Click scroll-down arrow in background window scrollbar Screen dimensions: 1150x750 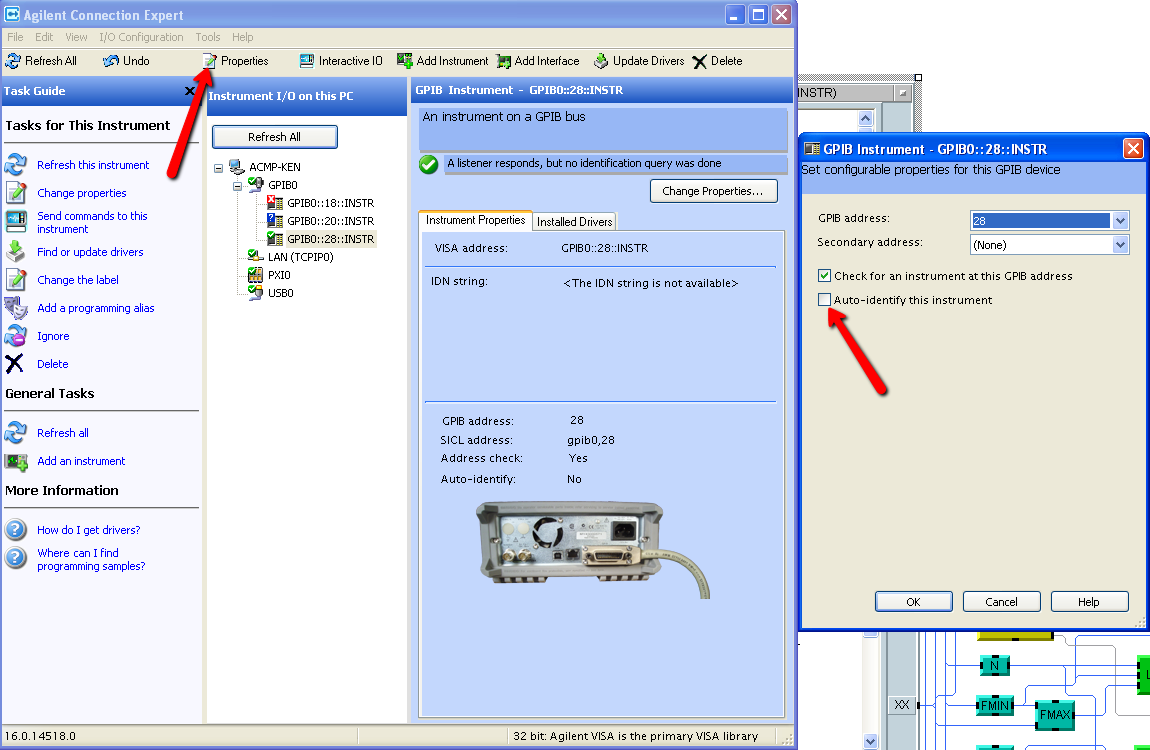[870, 741]
